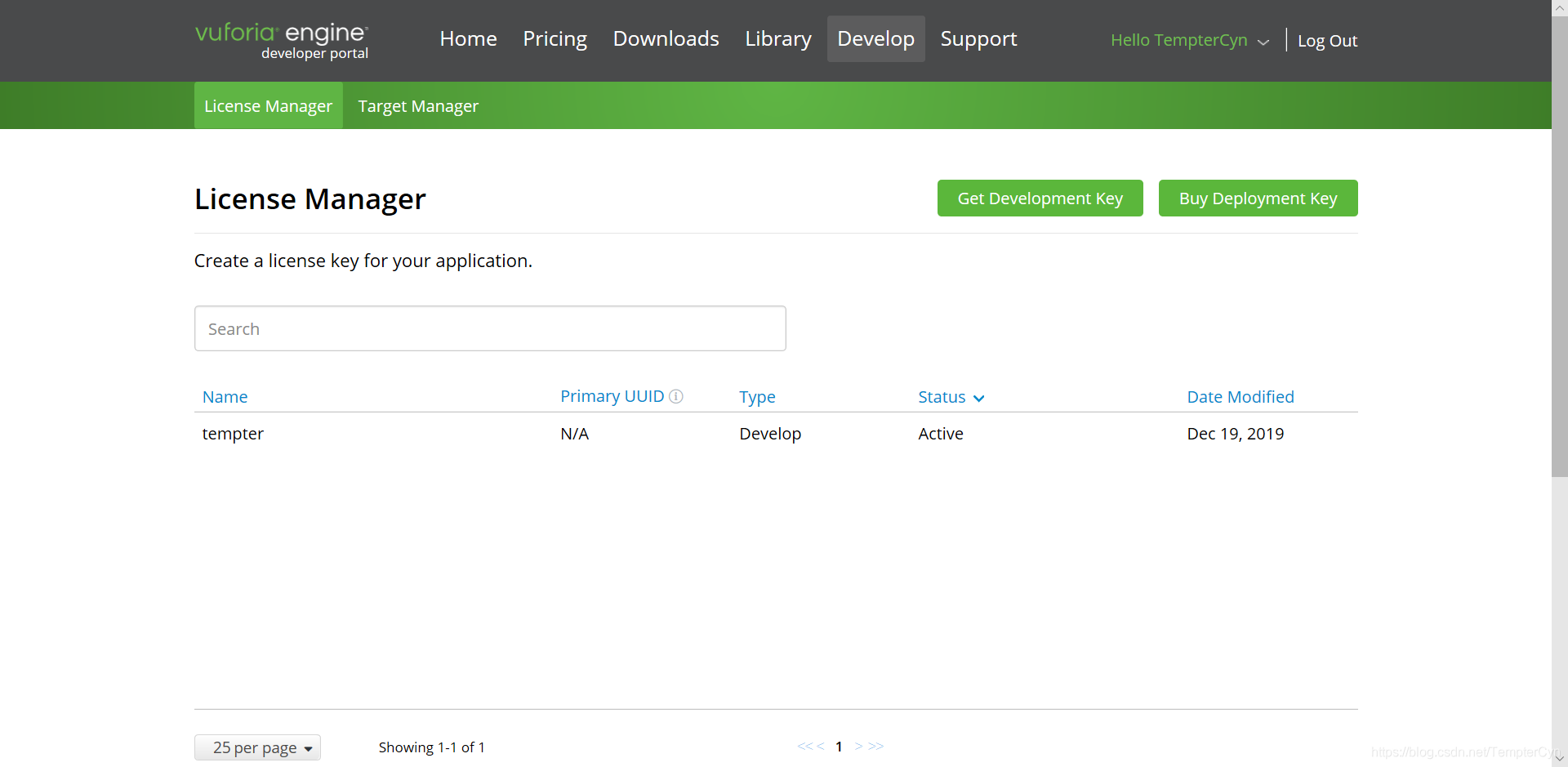Image resolution: width=1568 pixels, height=767 pixels.
Task: Click the Get Development Key button
Action: [1040, 198]
